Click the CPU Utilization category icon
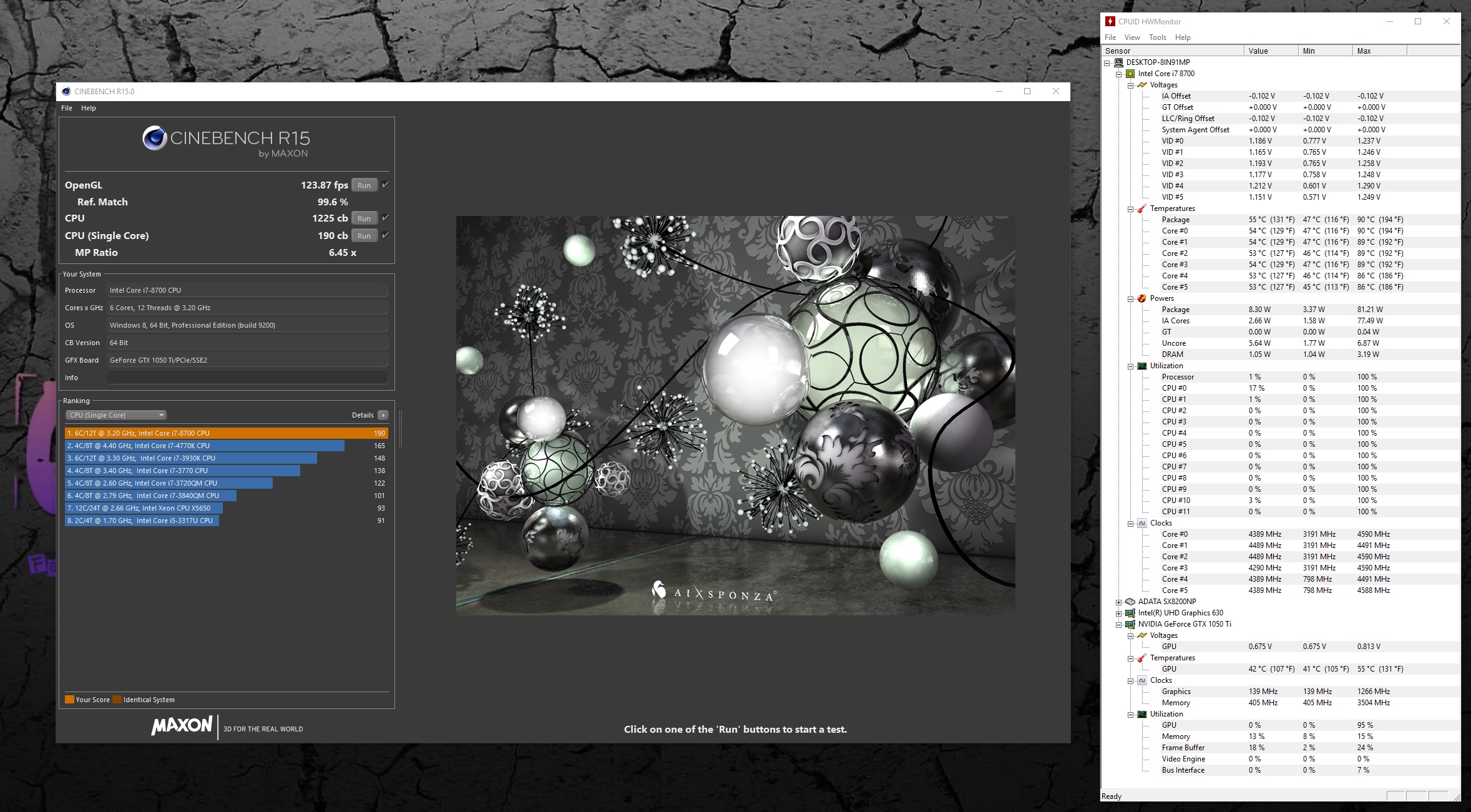The width and height of the screenshot is (1471, 812). click(x=1142, y=366)
